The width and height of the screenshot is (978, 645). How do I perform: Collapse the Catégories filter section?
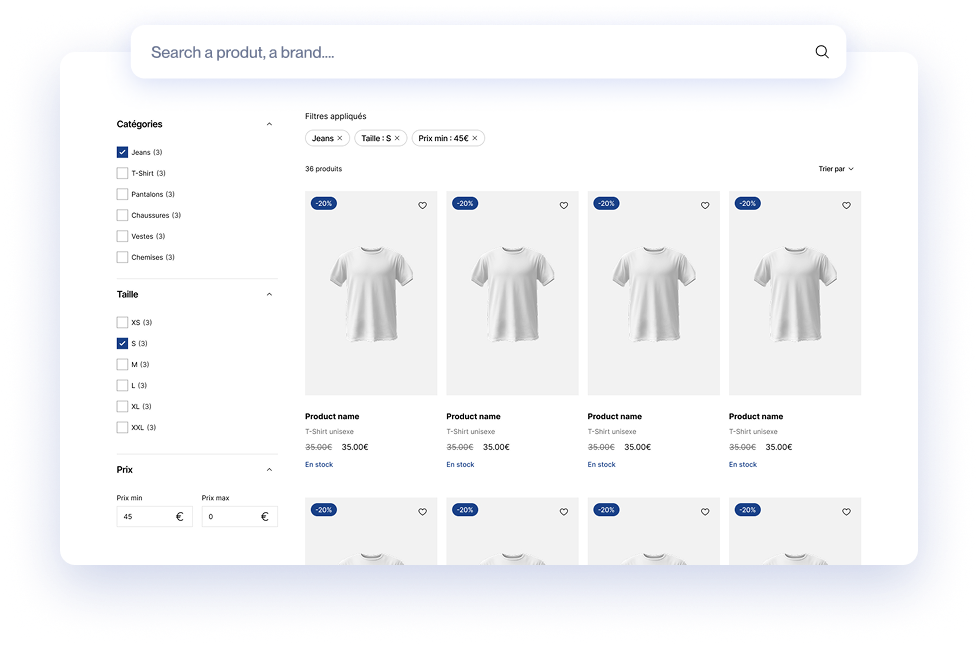point(269,124)
